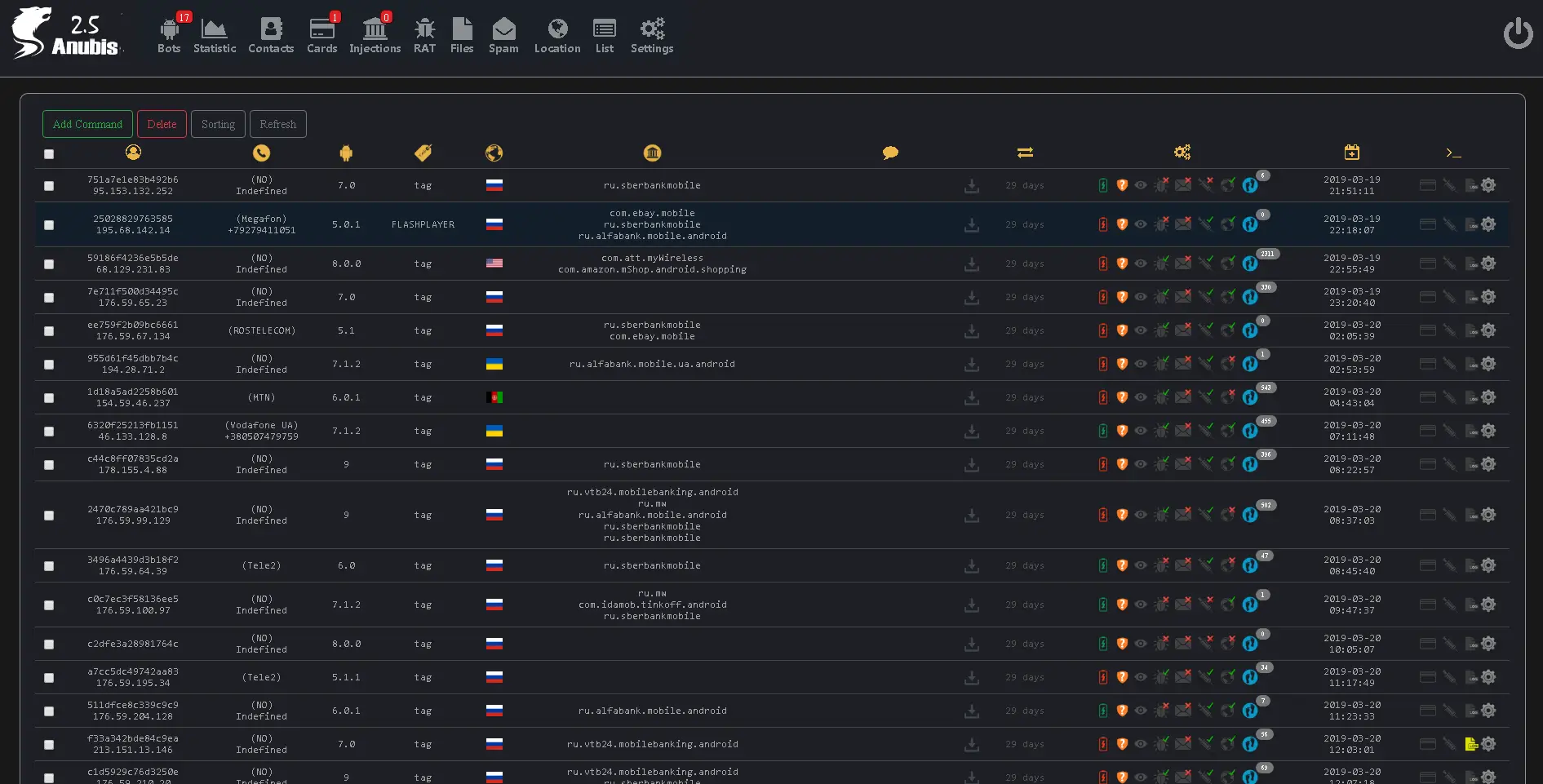This screenshot has height=784, width=1543.
Task: Click the Refresh button
Action: (277, 124)
